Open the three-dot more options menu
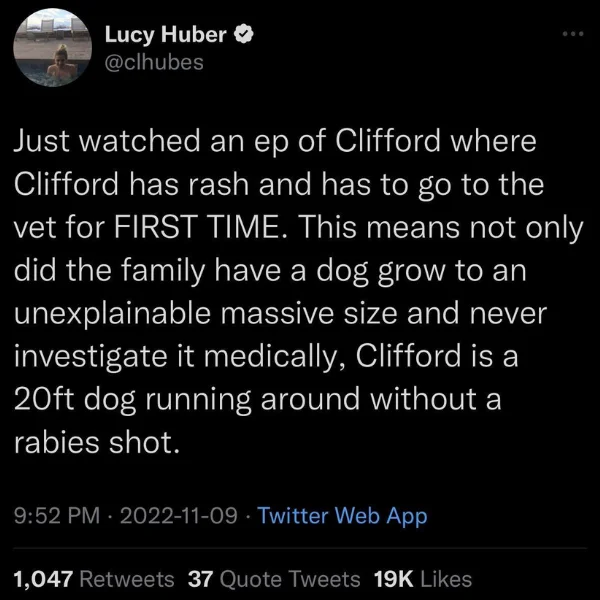The width and height of the screenshot is (600, 600). (x=573, y=34)
